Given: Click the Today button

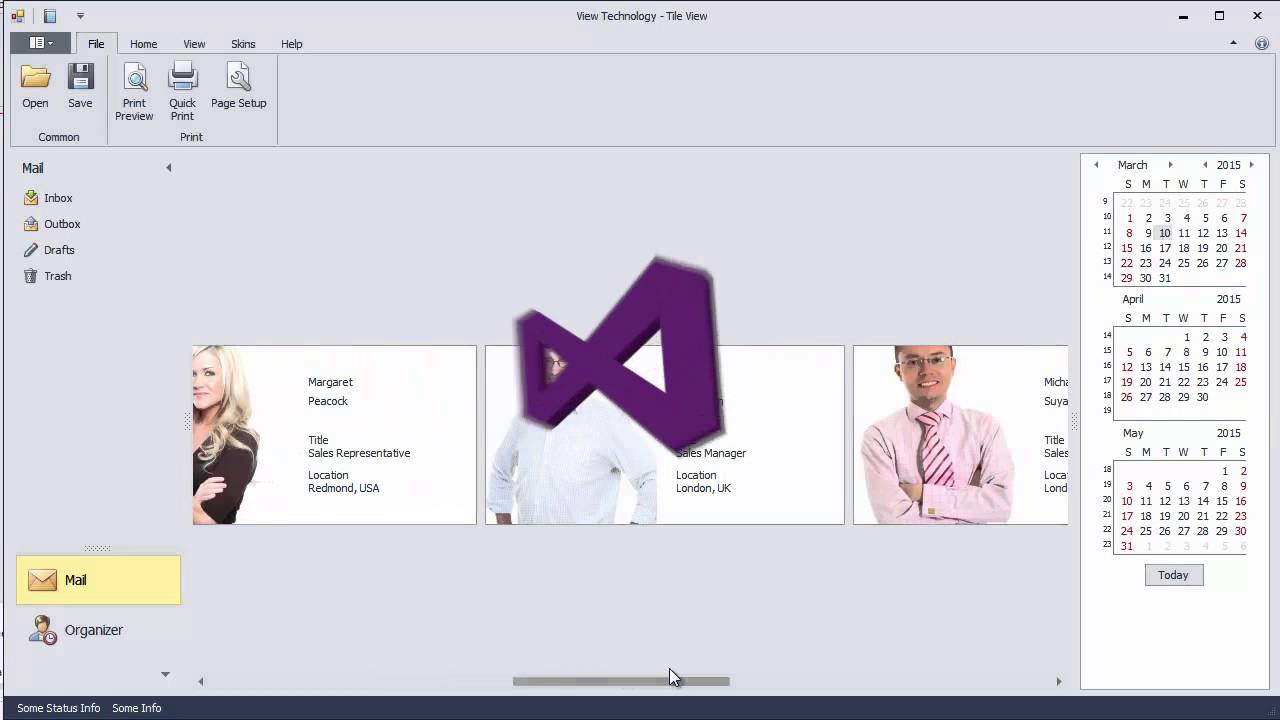Looking at the screenshot, I should [x=1173, y=575].
